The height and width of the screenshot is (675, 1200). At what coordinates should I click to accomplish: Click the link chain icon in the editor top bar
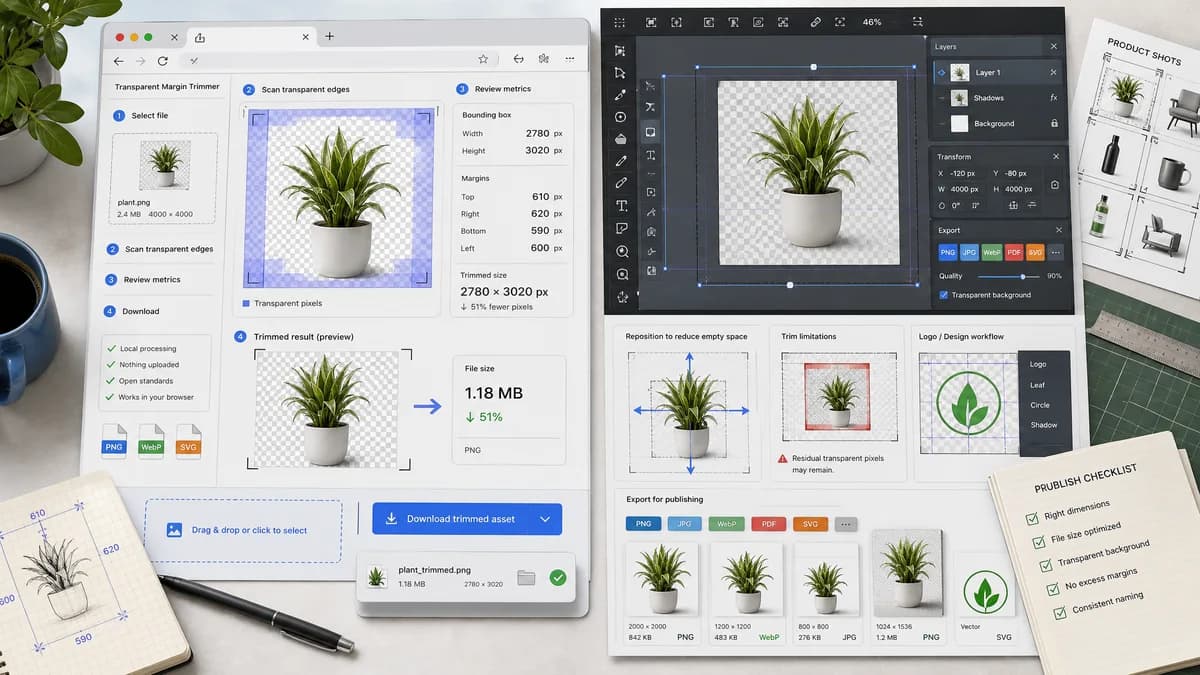tap(815, 21)
